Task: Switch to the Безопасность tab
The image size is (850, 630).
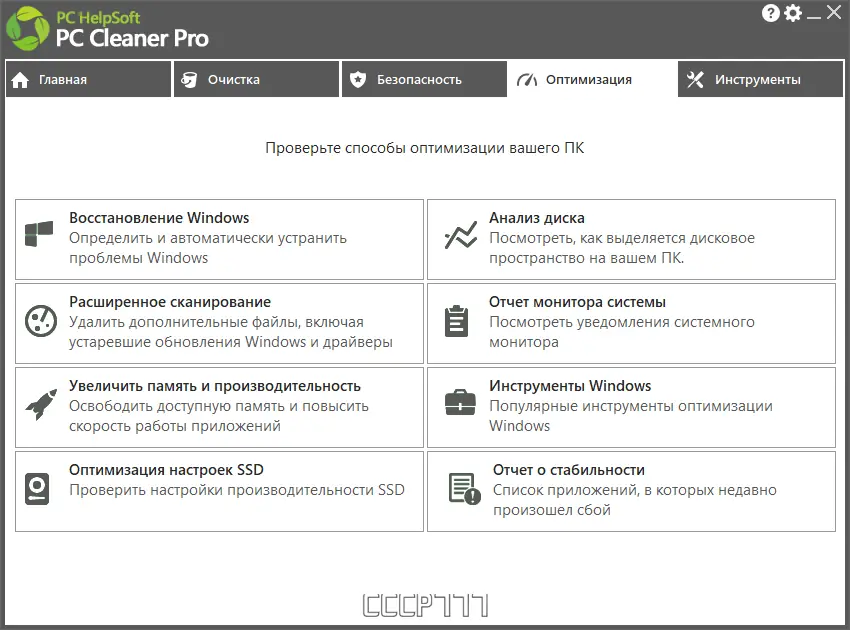Action: (424, 79)
